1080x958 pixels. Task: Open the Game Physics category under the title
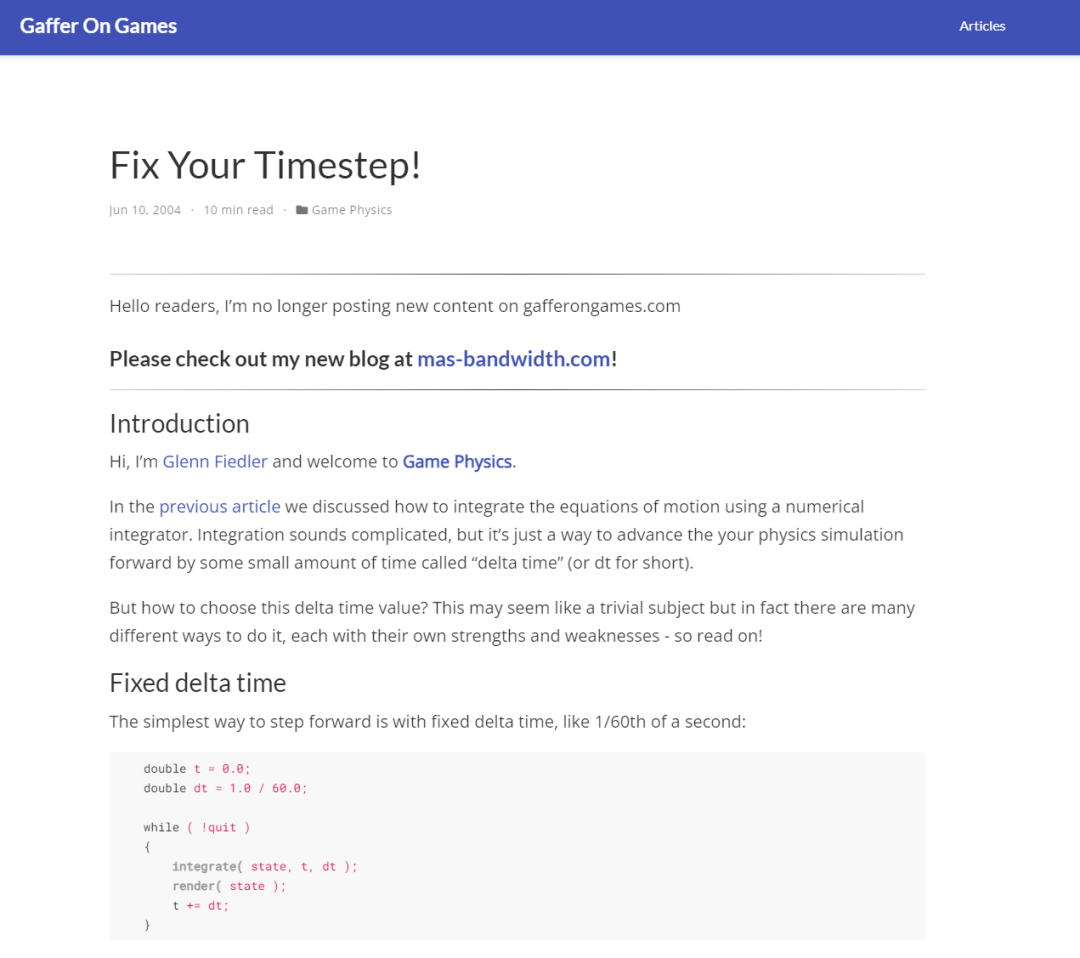coord(351,210)
